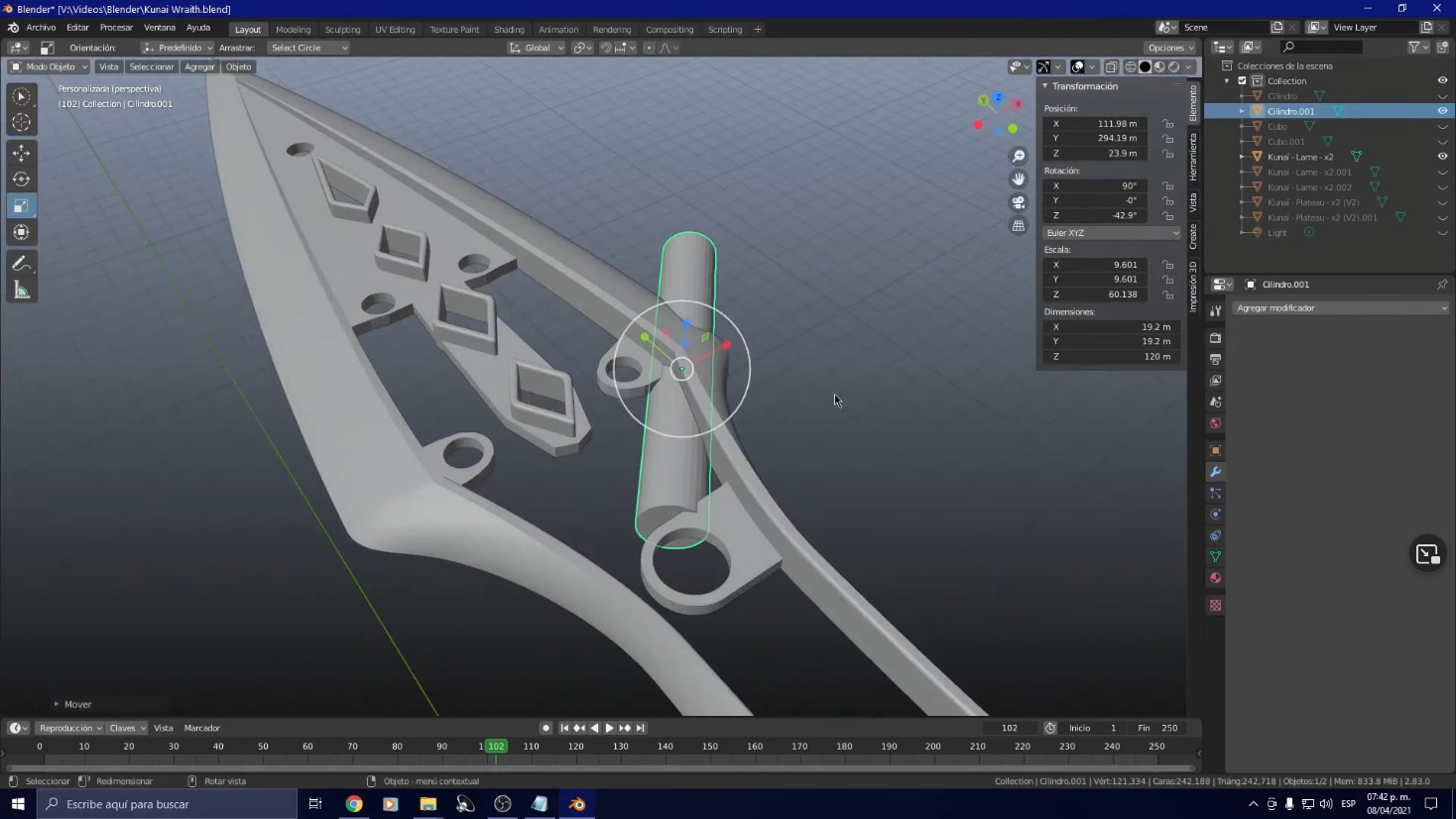Select the Measure ruler tool
1456x819 pixels.
21,291
